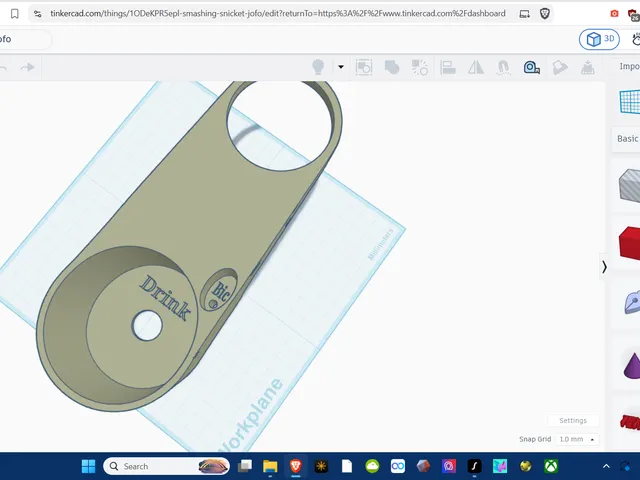
Task: Bookmark this page in the browser
Action: (x=15, y=13)
